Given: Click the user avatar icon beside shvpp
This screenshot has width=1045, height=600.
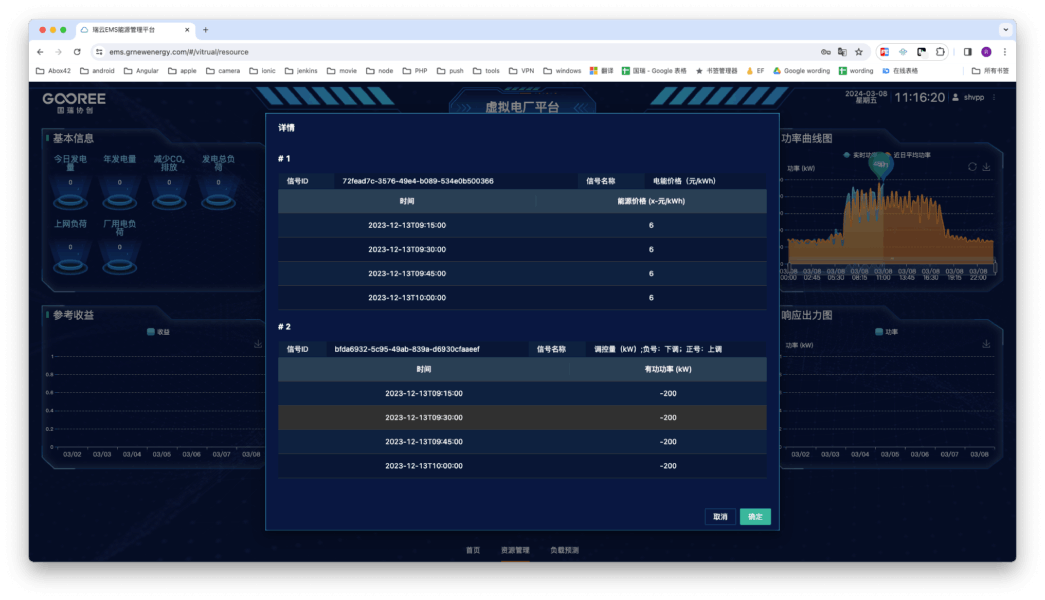Looking at the screenshot, I should 955,97.
